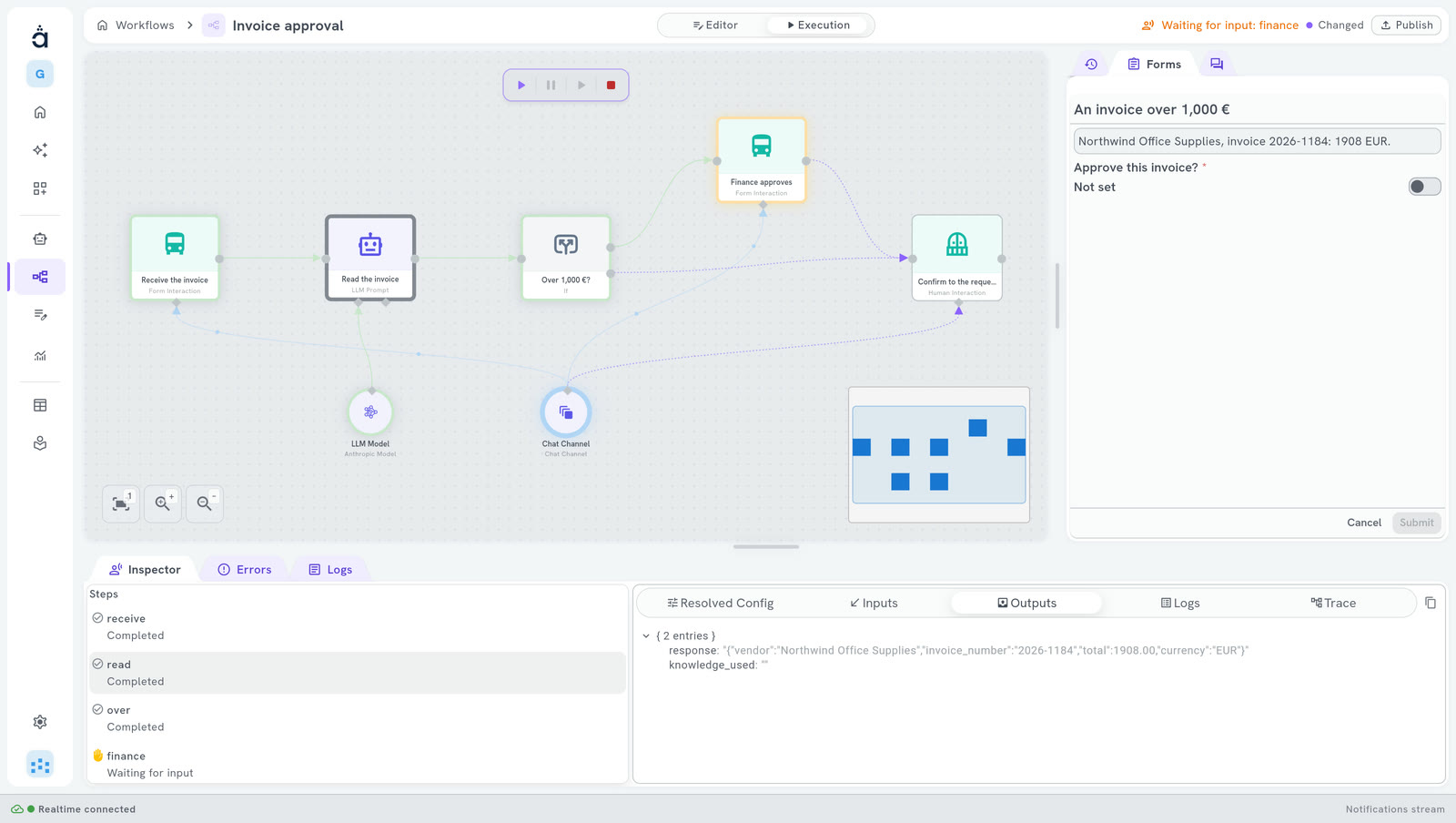
Task: Toggle the Approve this invoice switch
Action: (x=1424, y=187)
